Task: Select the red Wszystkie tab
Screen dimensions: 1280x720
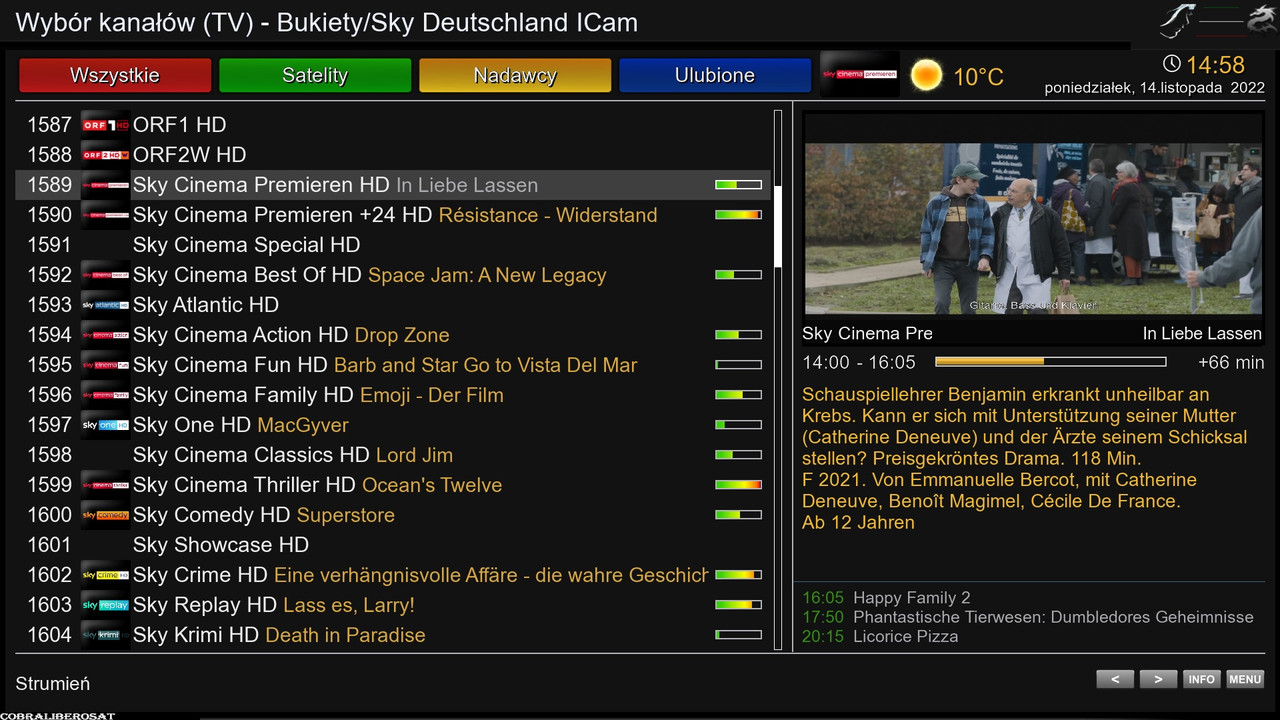Action: click(x=115, y=75)
